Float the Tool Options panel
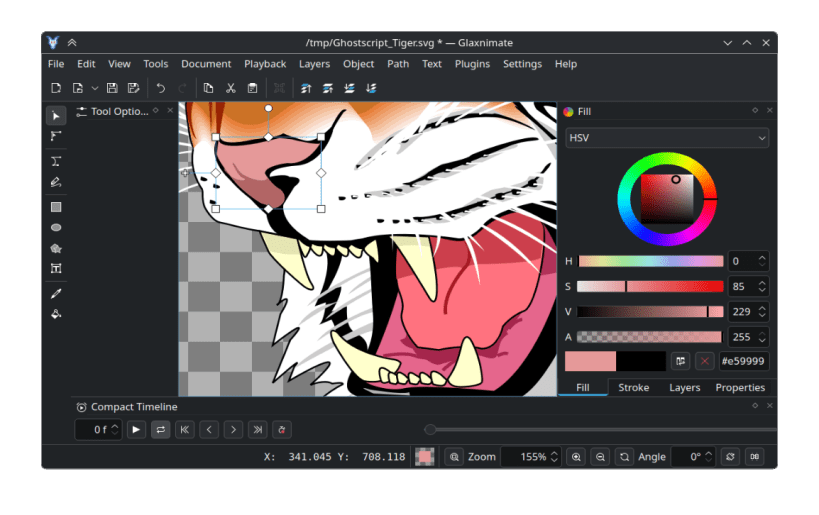 click(x=156, y=110)
